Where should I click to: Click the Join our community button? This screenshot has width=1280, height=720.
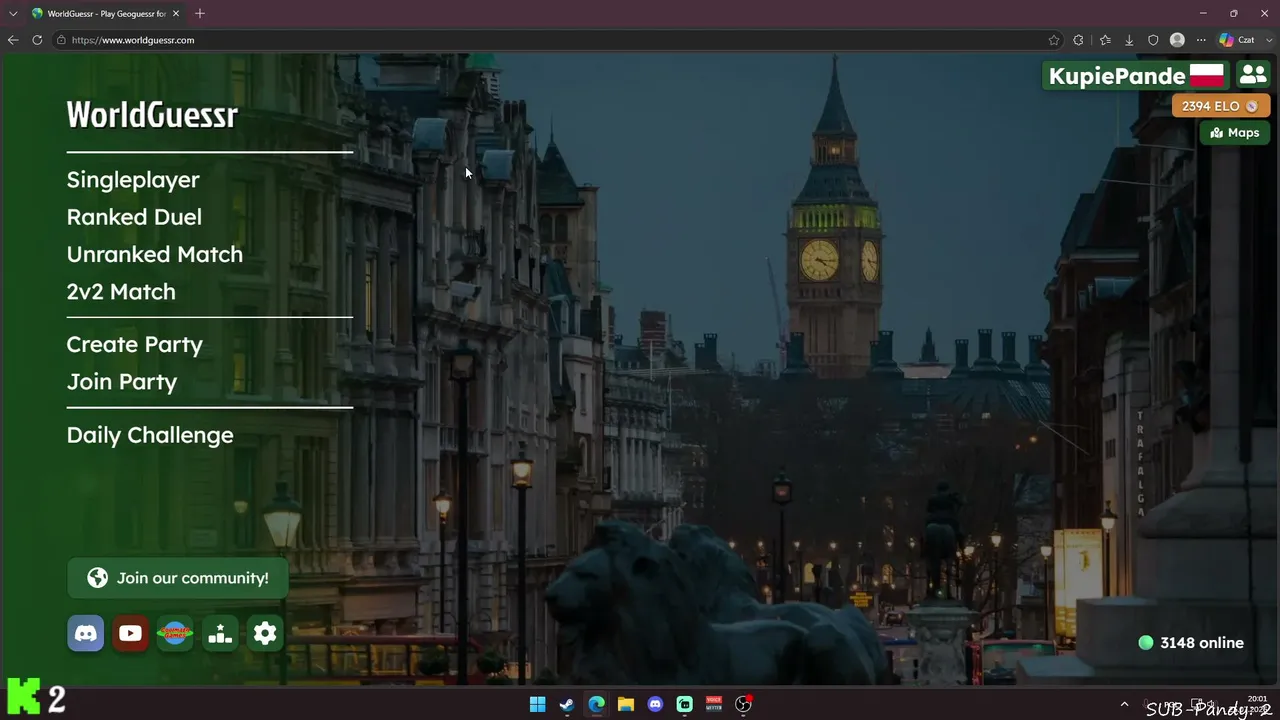[178, 578]
